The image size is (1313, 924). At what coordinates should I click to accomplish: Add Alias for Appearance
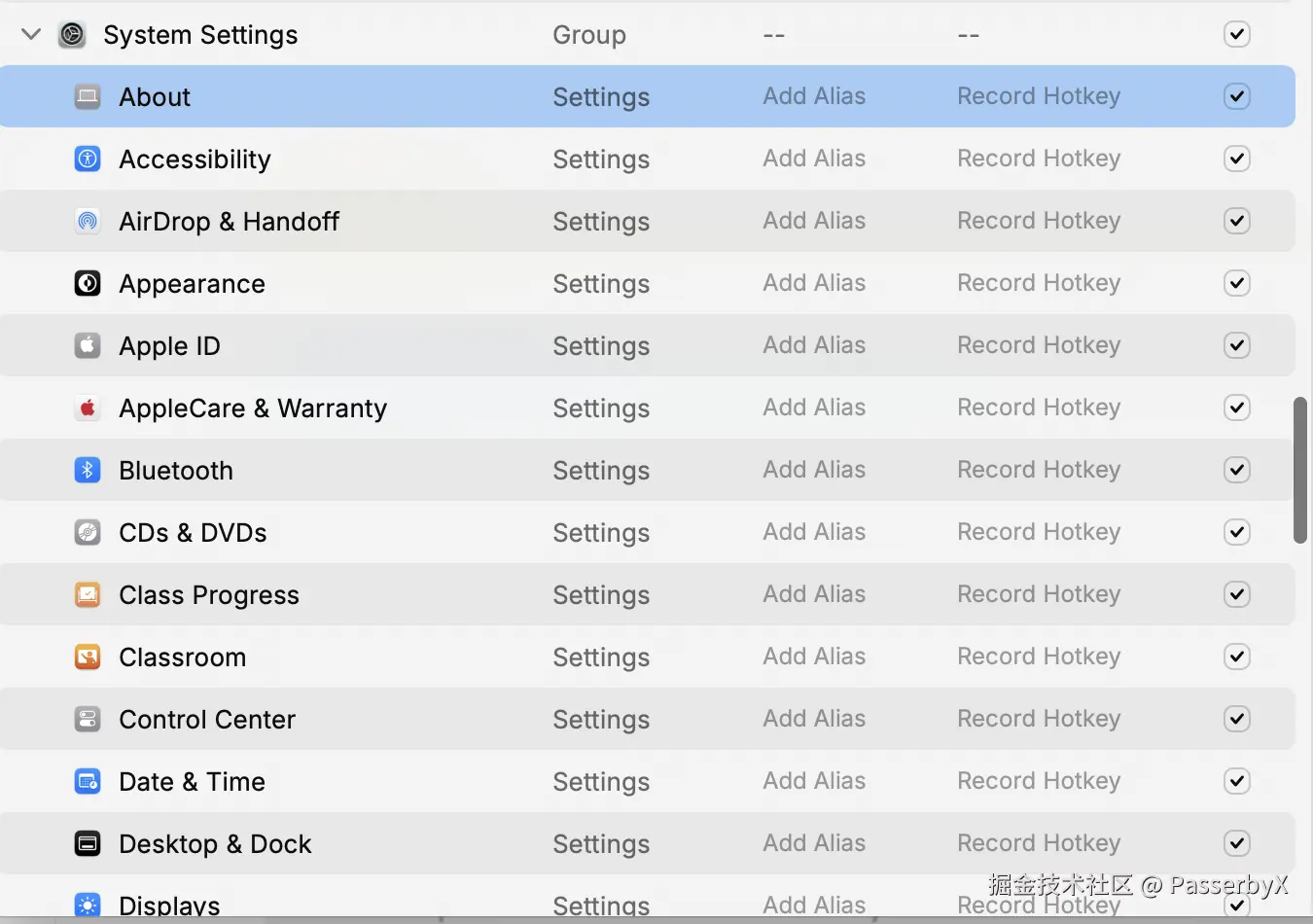(814, 283)
